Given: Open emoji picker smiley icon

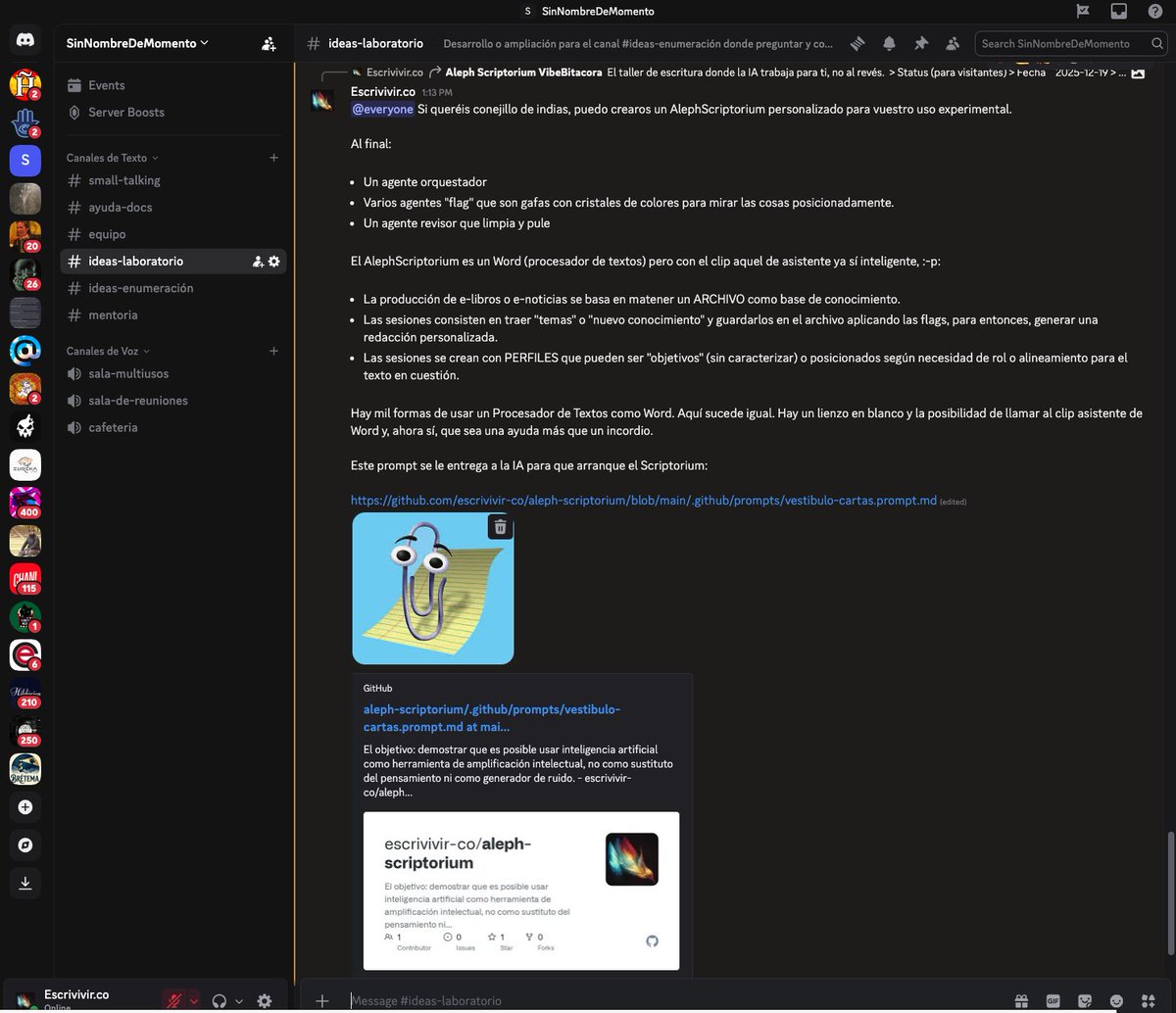Looking at the screenshot, I should point(1116,1001).
